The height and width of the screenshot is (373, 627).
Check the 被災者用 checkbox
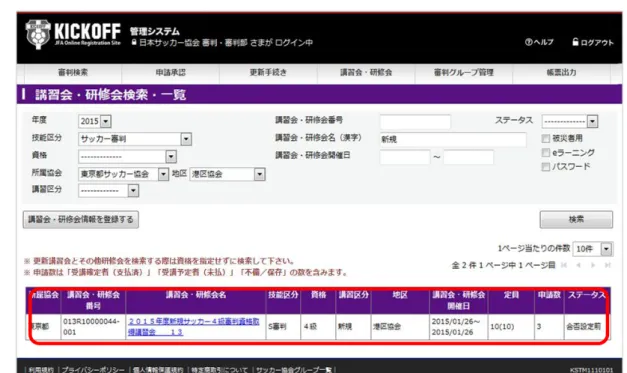545,139
